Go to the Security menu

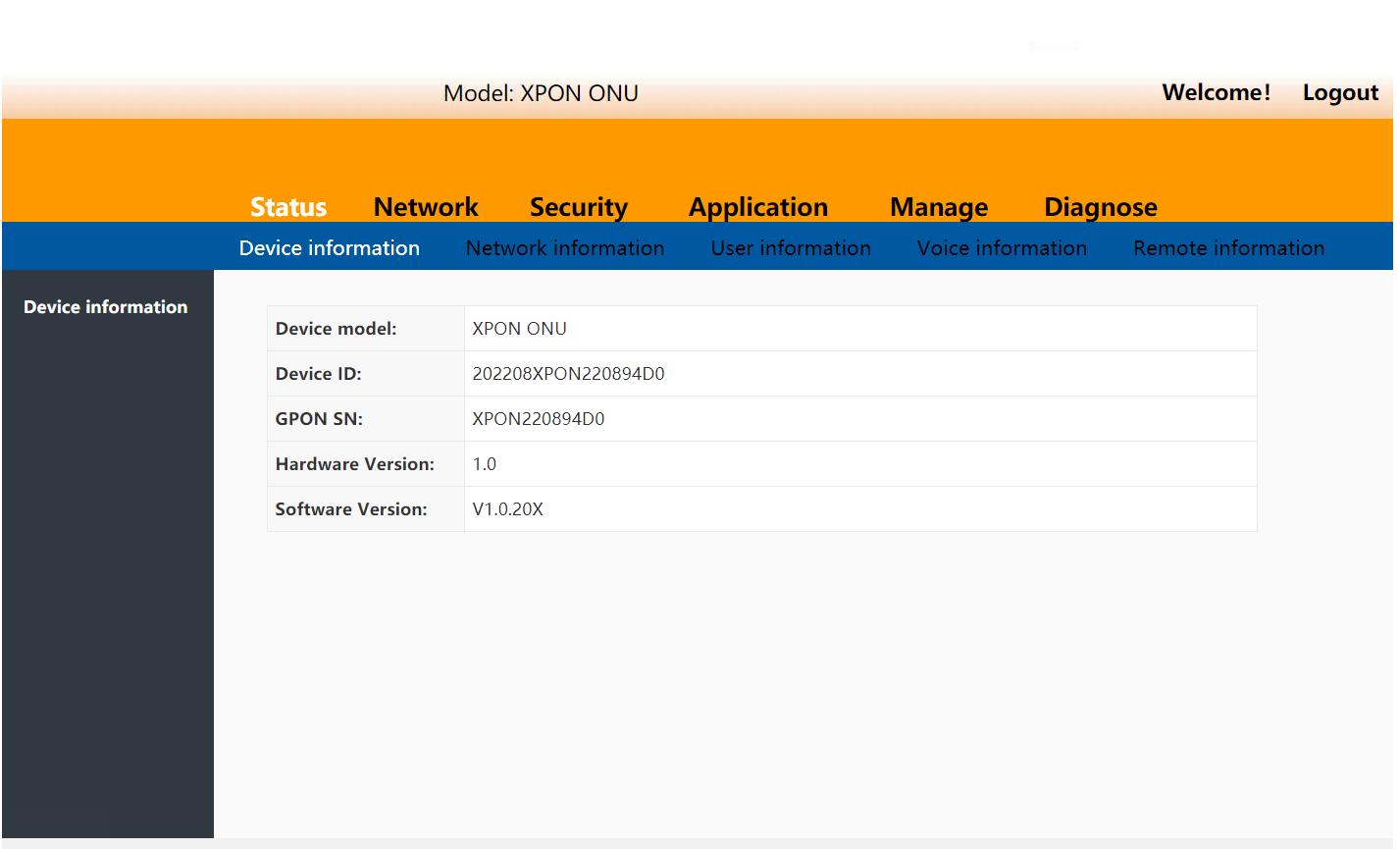pos(578,207)
